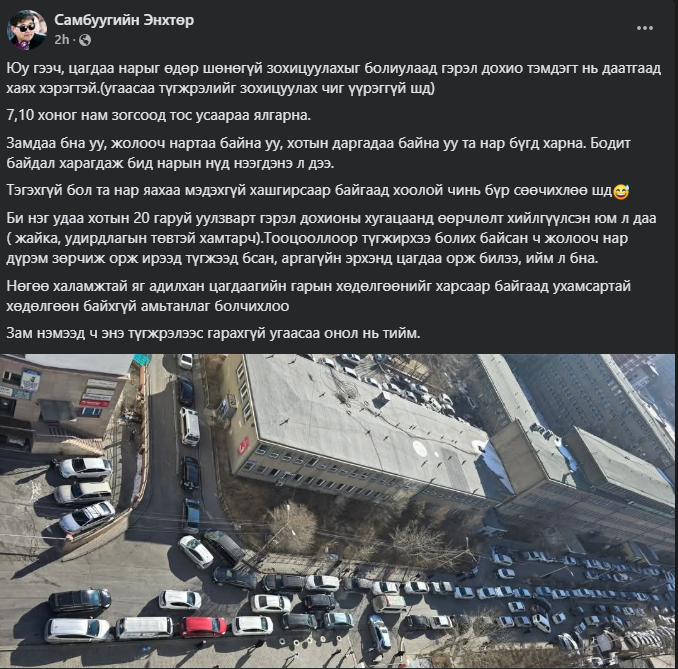Open Самбуугийн Энхтөр profile name link
678x669 pixels.
(x=124, y=20)
